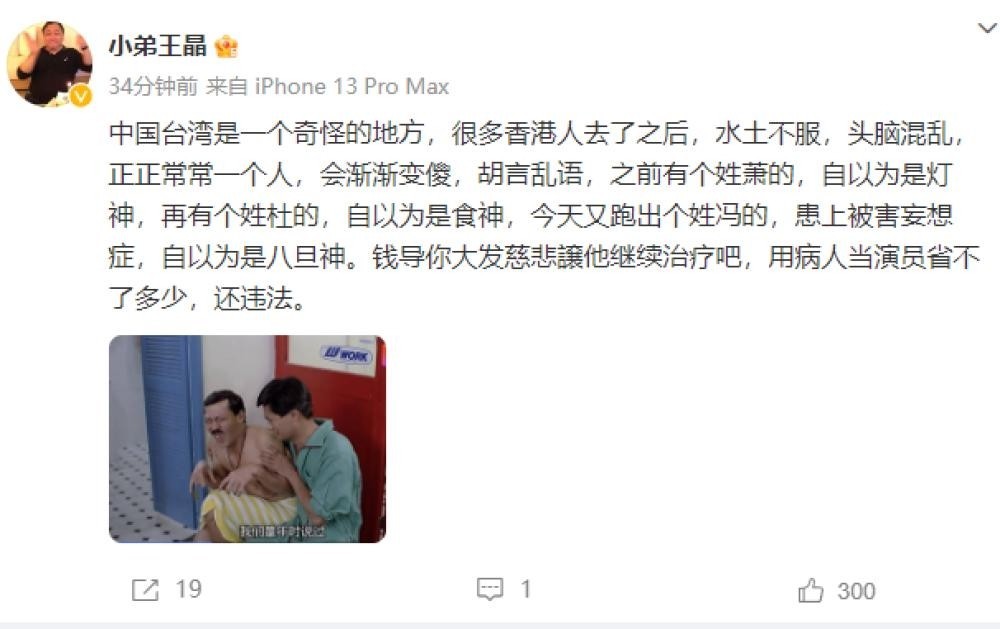Click the post text paragraph body

544,216
